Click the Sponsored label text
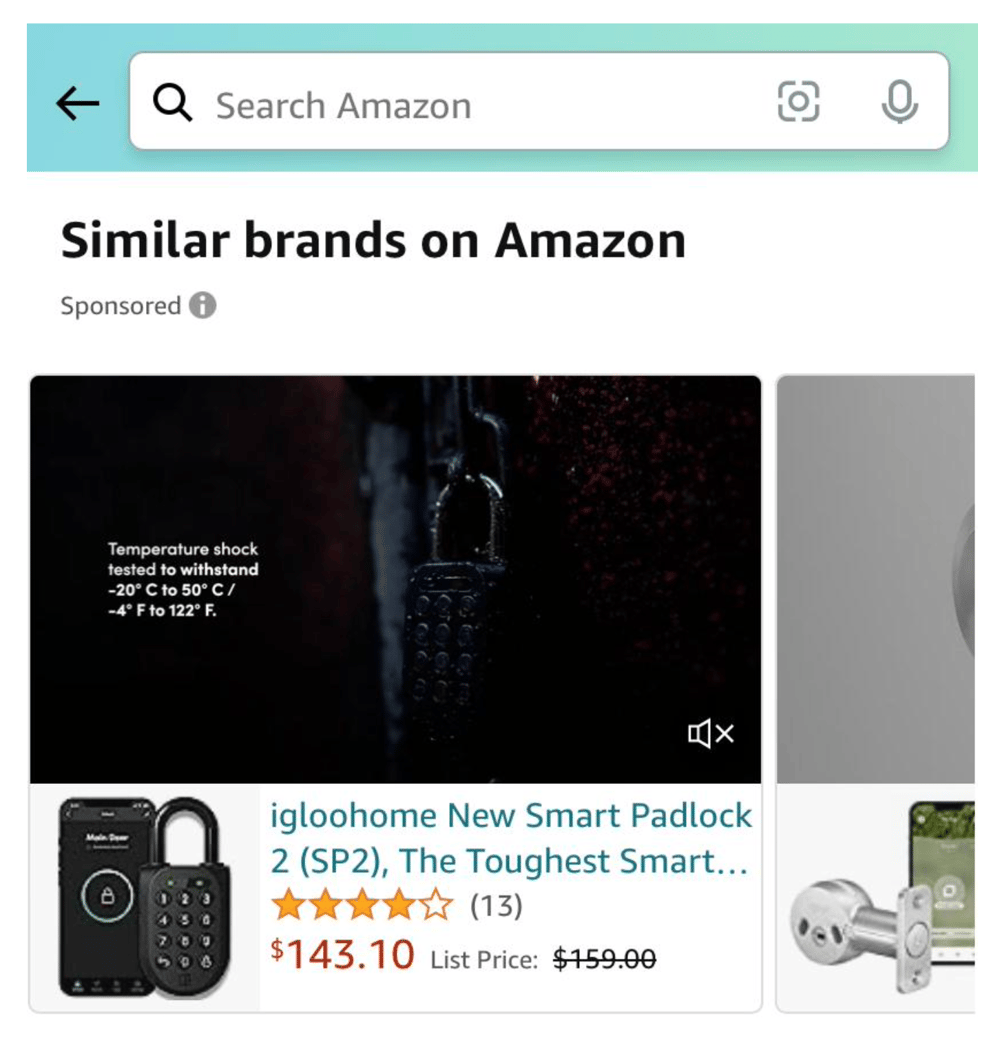Screen dimensions: 1000x1042 point(121,306)
